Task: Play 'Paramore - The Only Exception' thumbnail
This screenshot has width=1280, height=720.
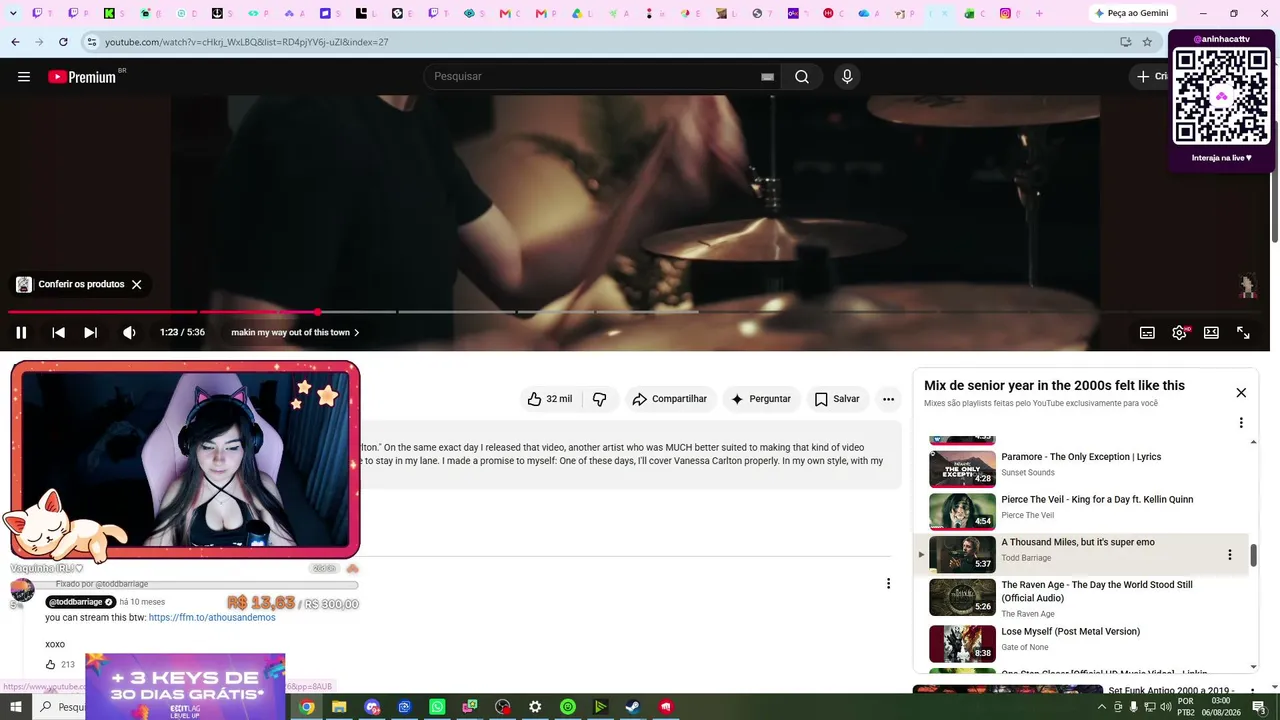Action: (962, 468)
